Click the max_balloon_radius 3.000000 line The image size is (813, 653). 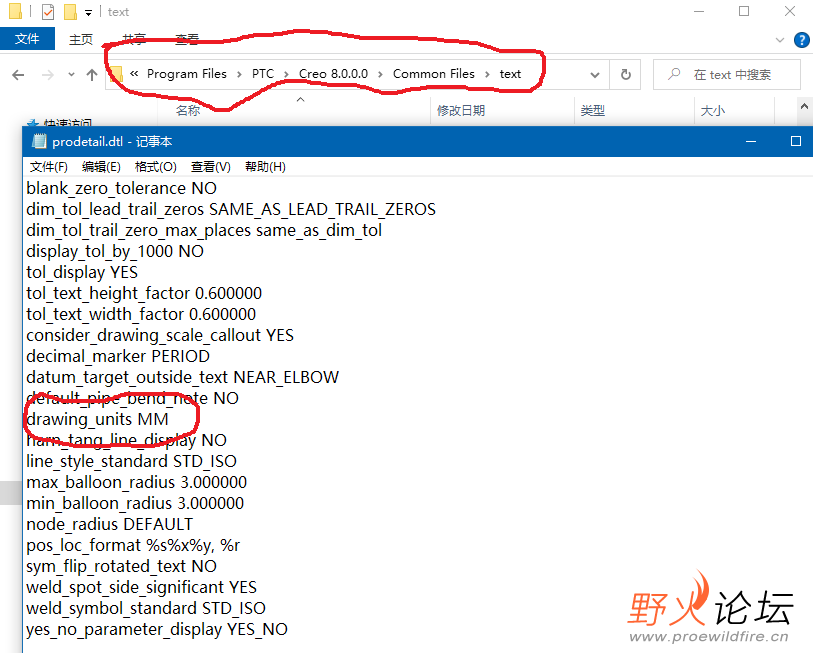[136, 482]
